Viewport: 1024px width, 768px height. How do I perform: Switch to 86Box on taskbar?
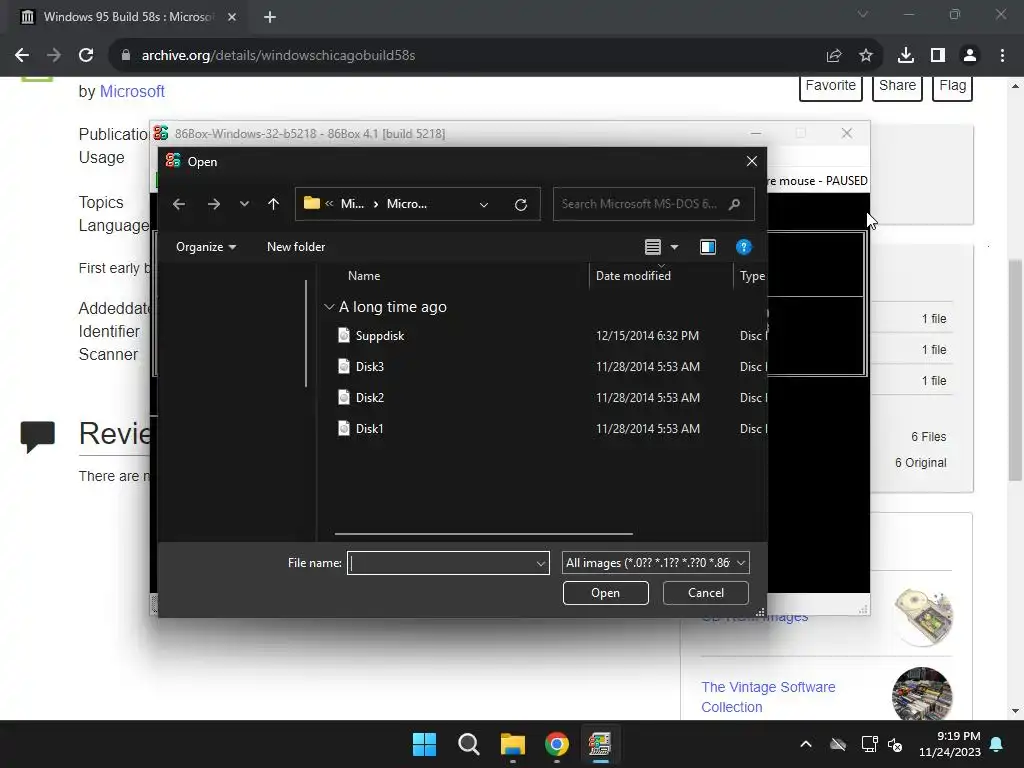(x=600, y=744)
